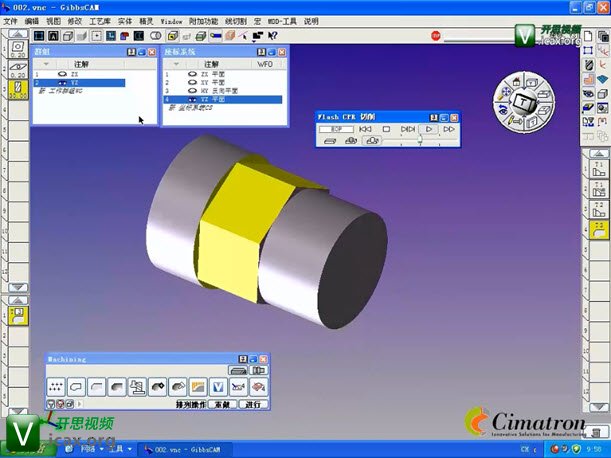Open the 编辑 menu
Image resolution: width=611 pixels, height=458 pixels.
click(x=32, y=21)
